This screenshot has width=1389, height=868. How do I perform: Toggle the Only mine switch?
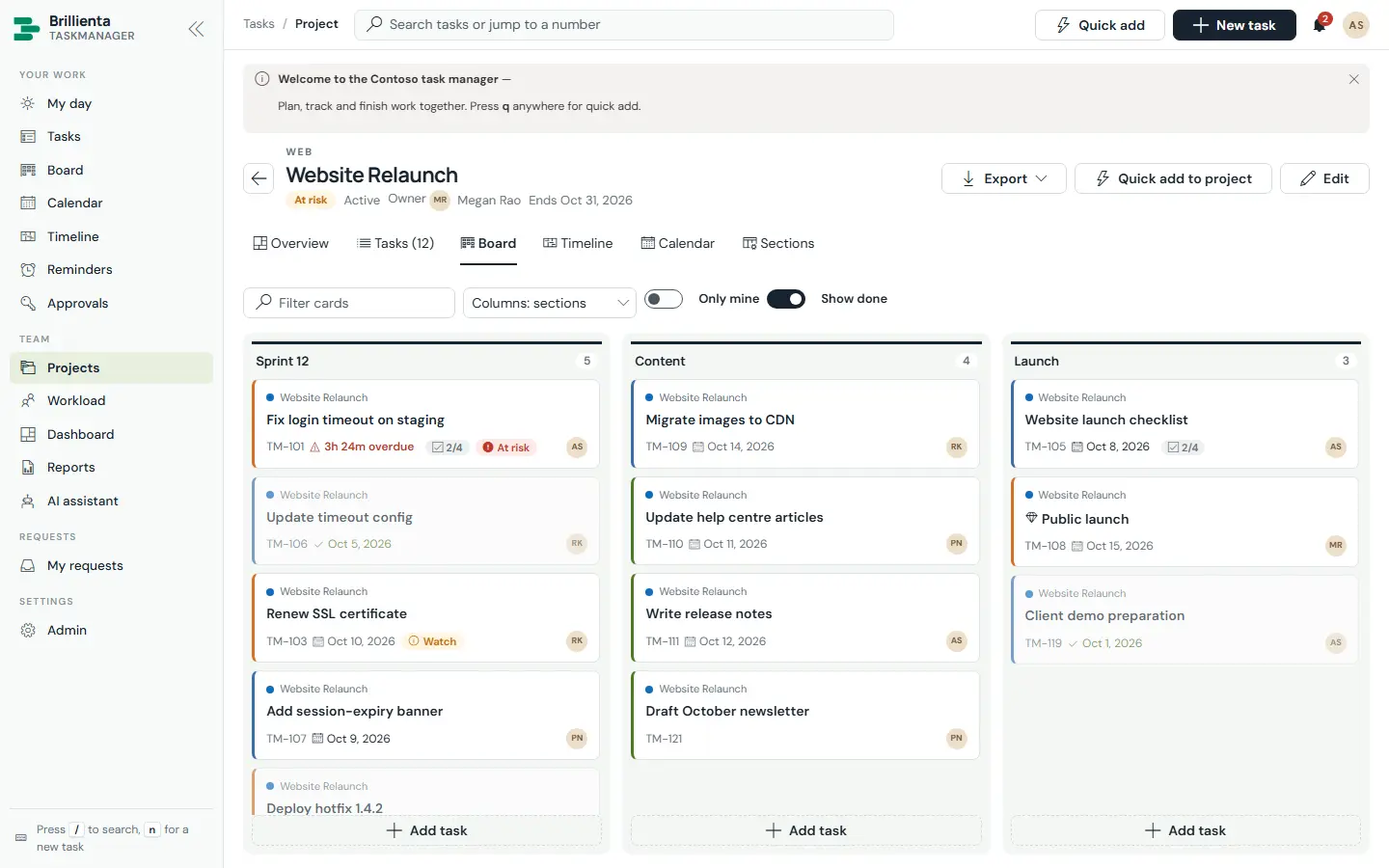coord(664,299)
